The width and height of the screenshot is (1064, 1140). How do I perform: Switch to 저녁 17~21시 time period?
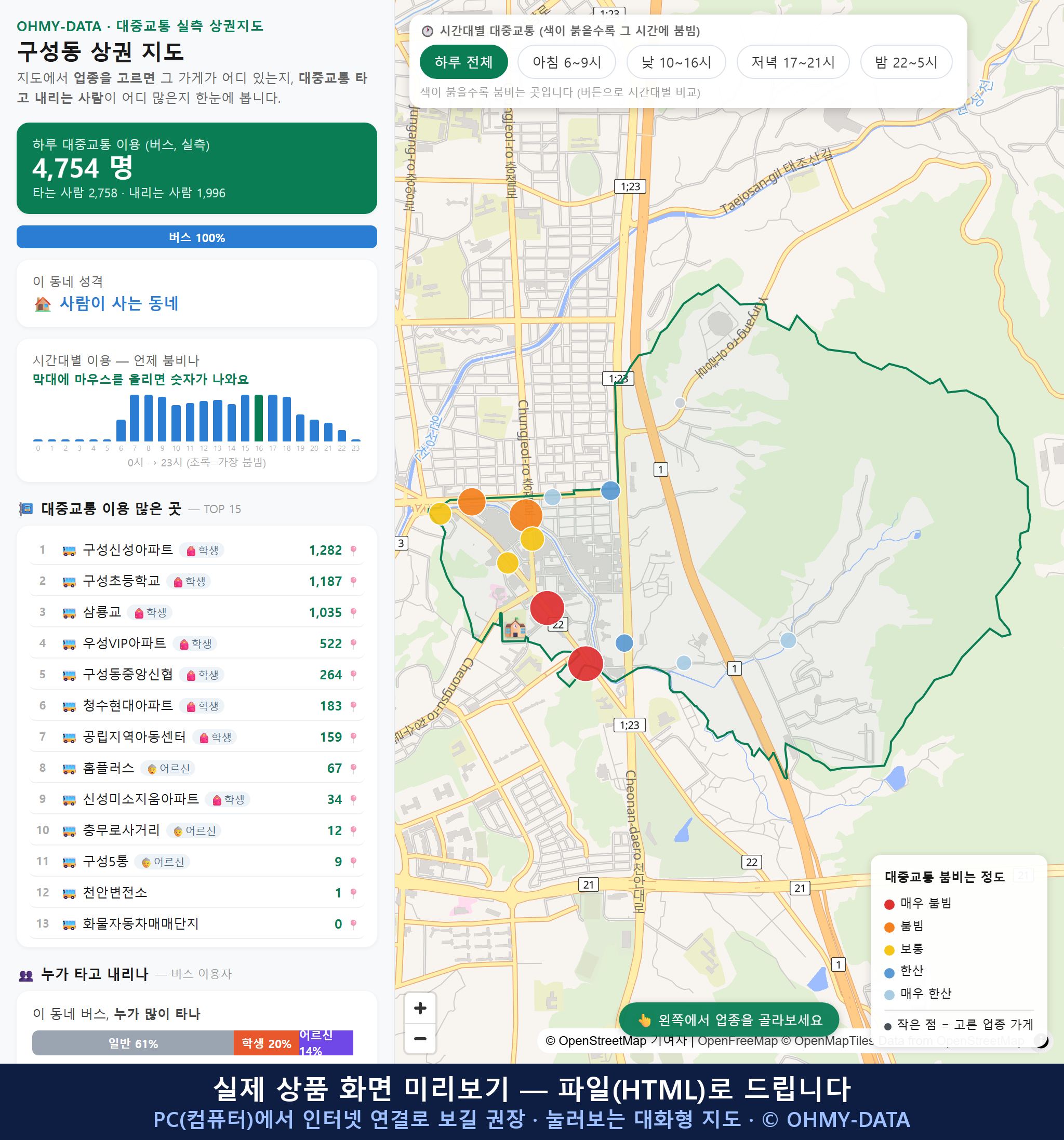tap(793, 62)
